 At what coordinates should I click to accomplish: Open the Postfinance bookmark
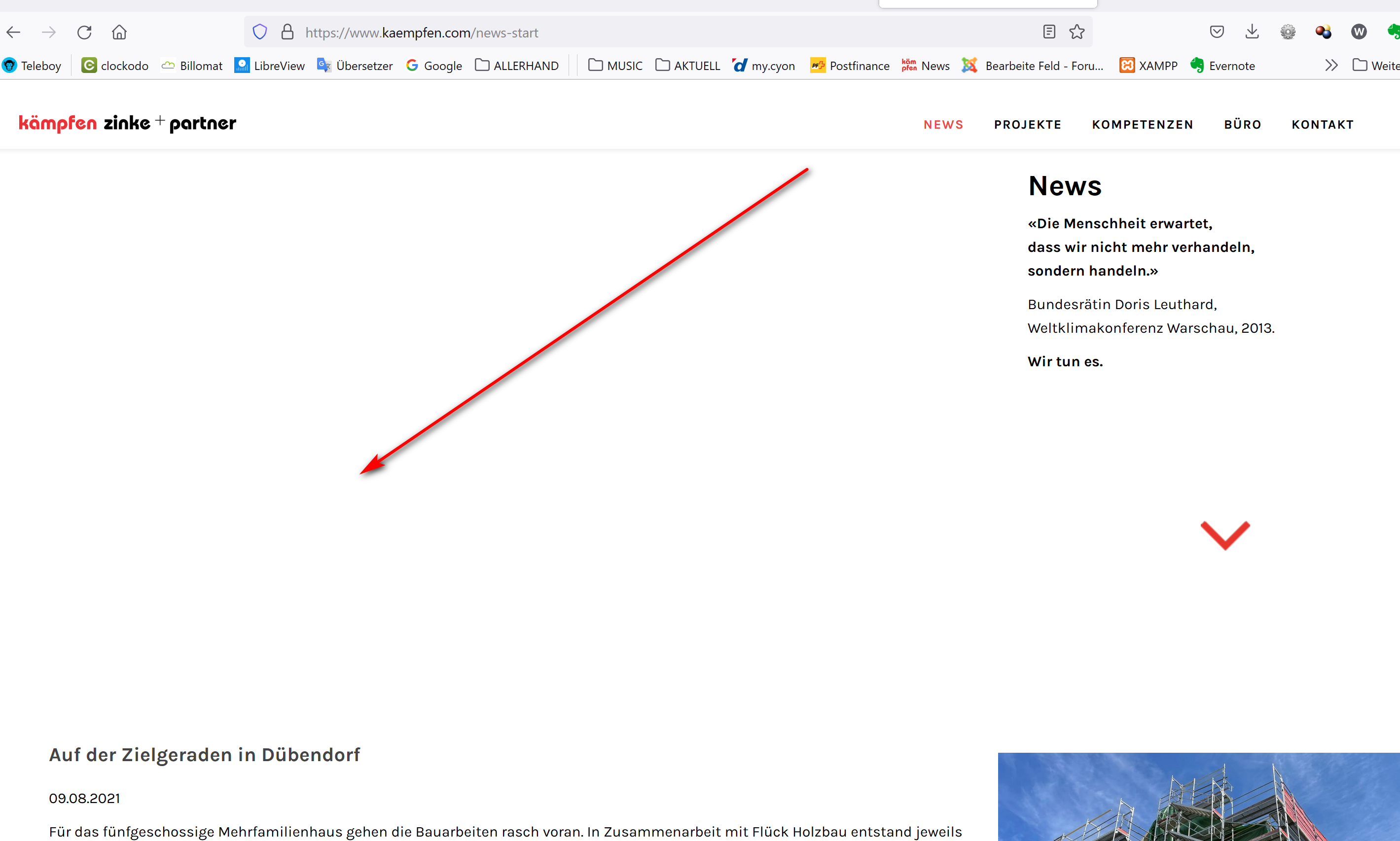tap(850, 66)
